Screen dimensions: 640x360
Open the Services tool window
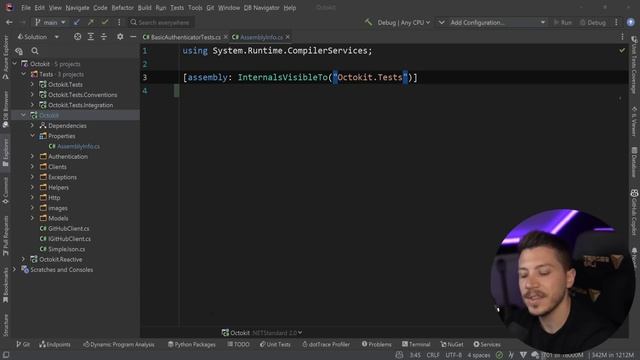[x=487, y=344]
